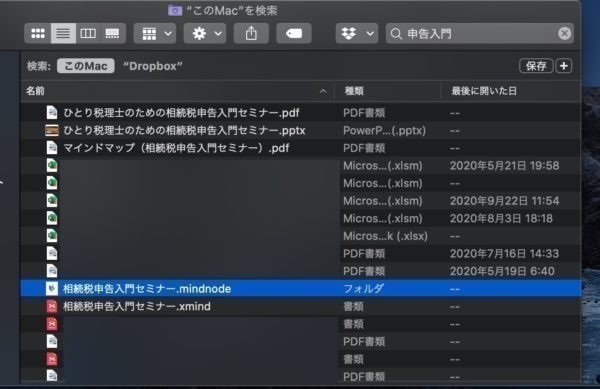Click 2020年7月16日 14:33 date cell
This screenshot has height=389, width=600.
click(504, 254)
